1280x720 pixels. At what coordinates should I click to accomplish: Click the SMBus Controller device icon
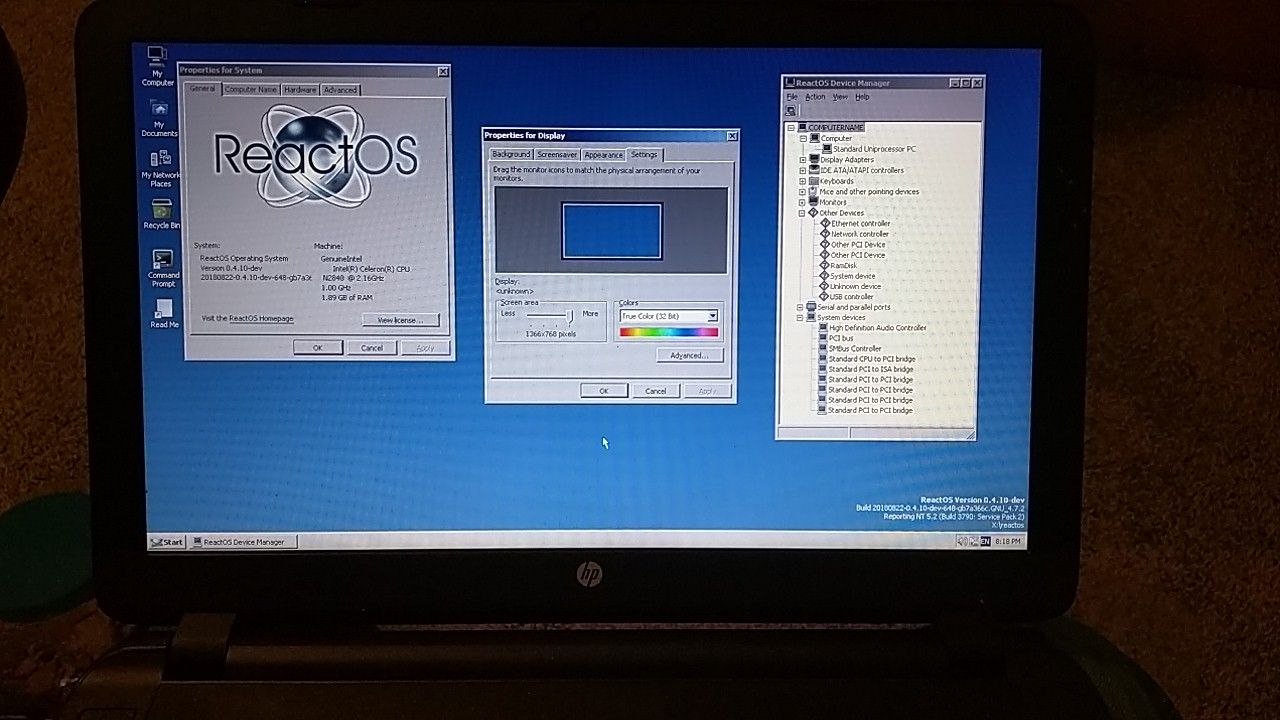[x=823, y=348]
